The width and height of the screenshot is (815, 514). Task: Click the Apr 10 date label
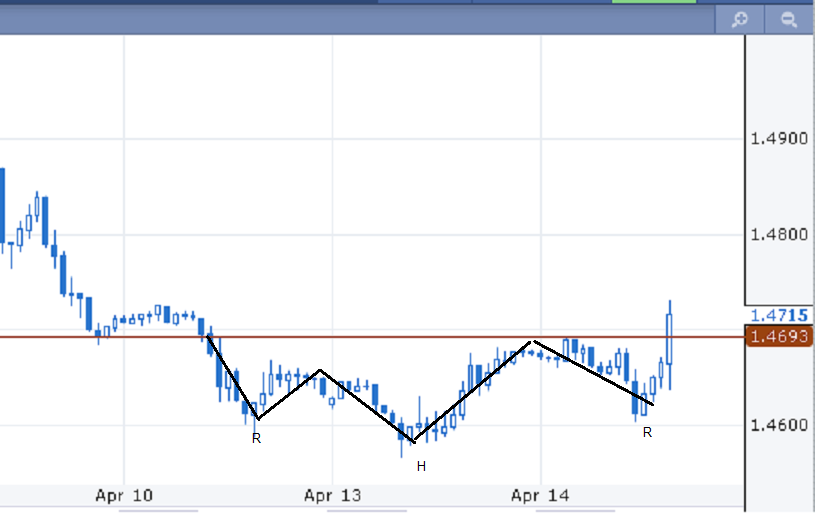[124, 495]
